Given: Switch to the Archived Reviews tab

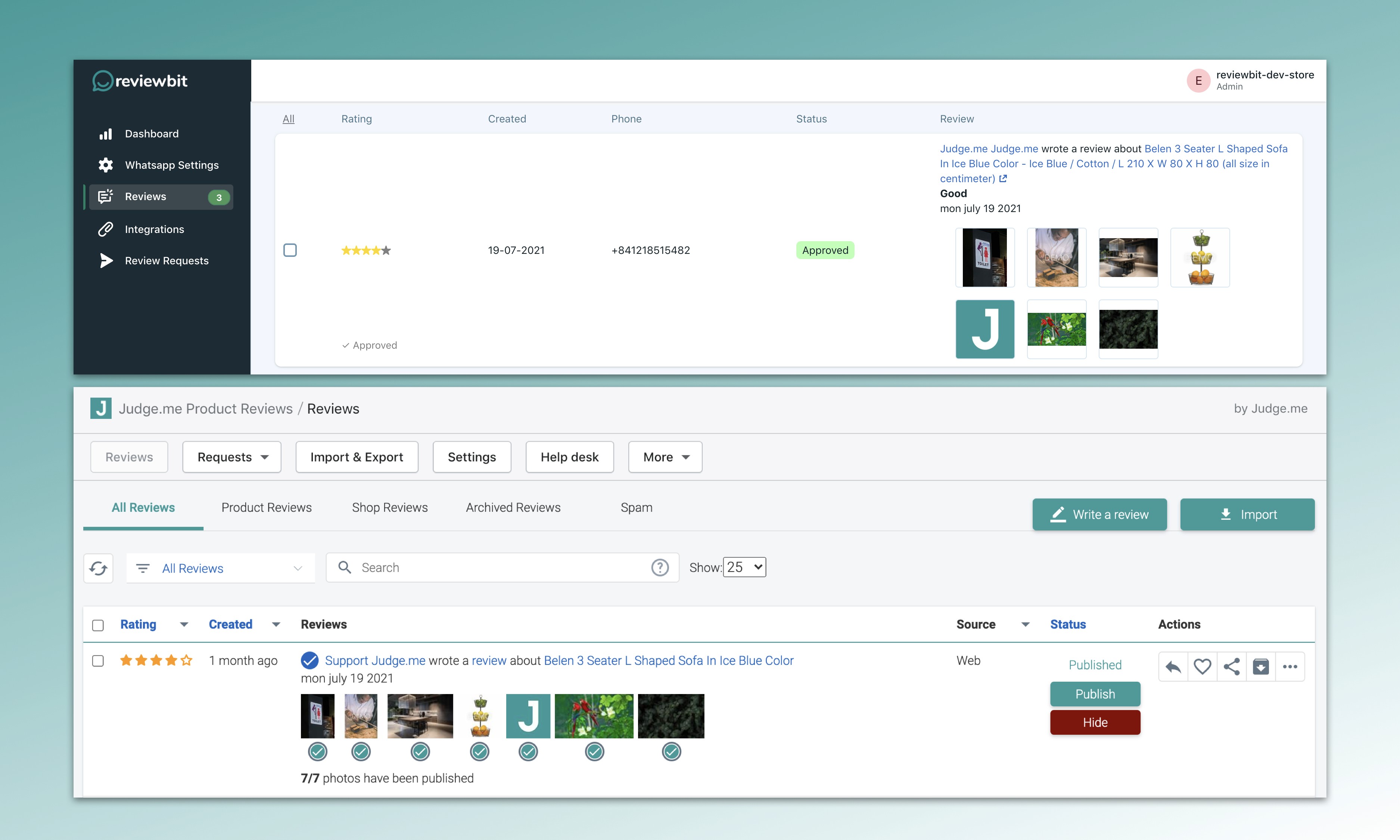Looking at the screenshot, I should click(x=513, y=507).
